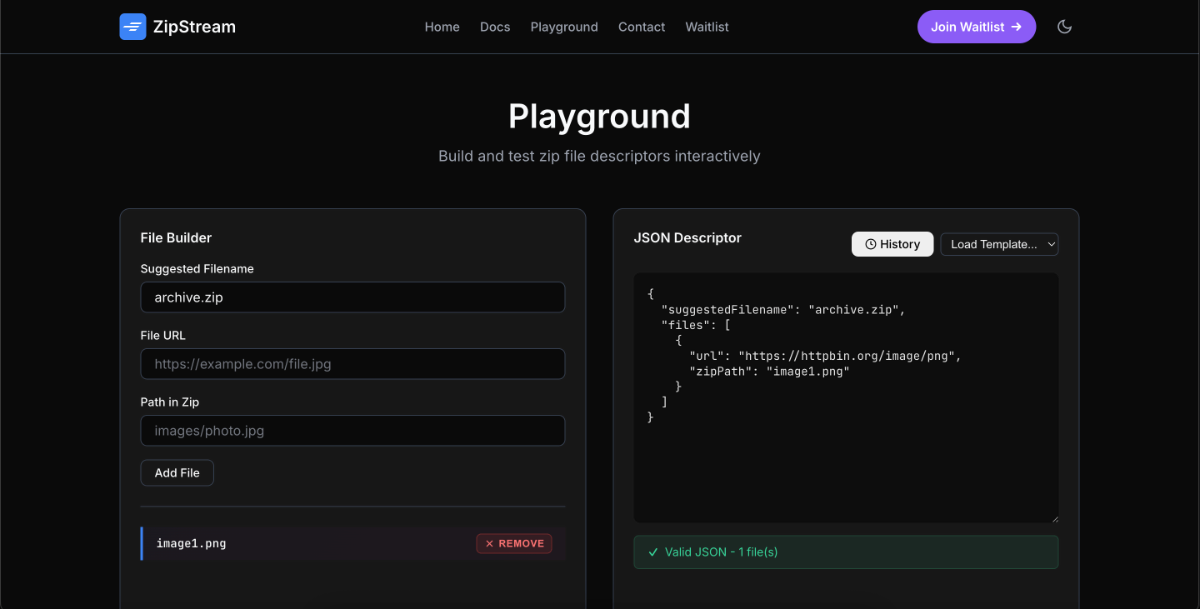This screenshot has width=1200, height=609.
Task: Navigate to Home in the top menu
Action: pos(442,27)
